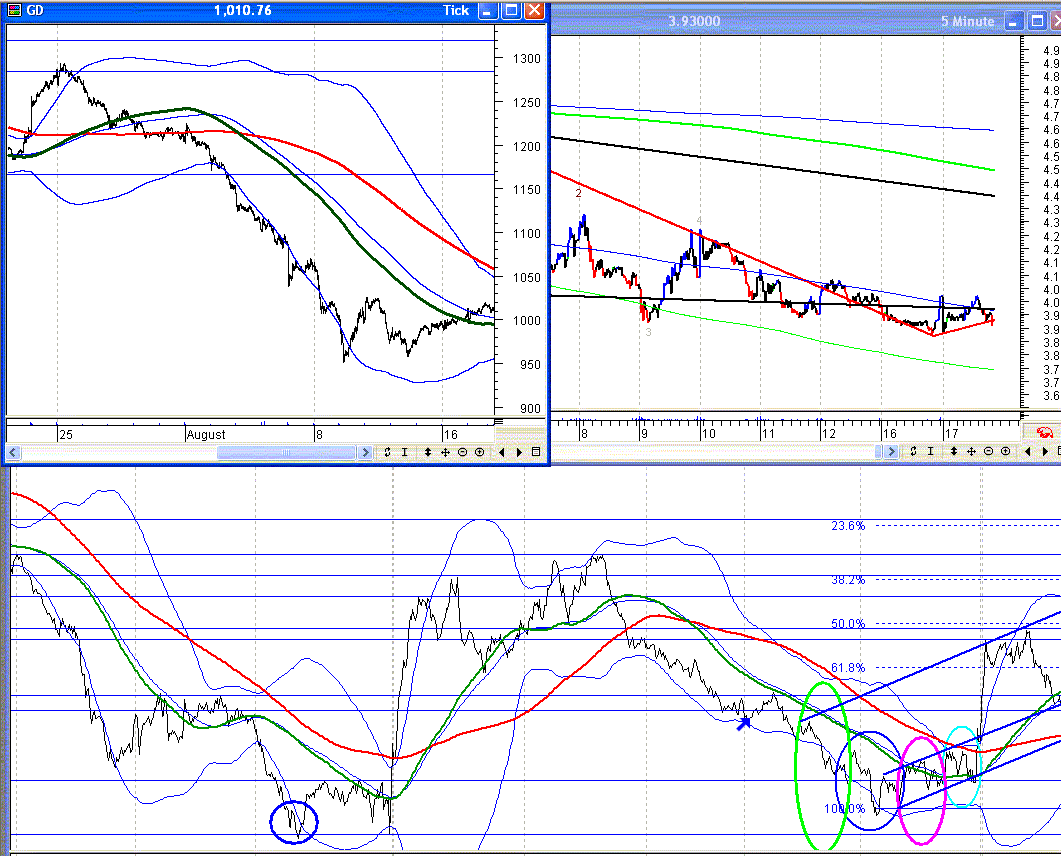Step the GD chart forward with right triangle

click(519, 452)
